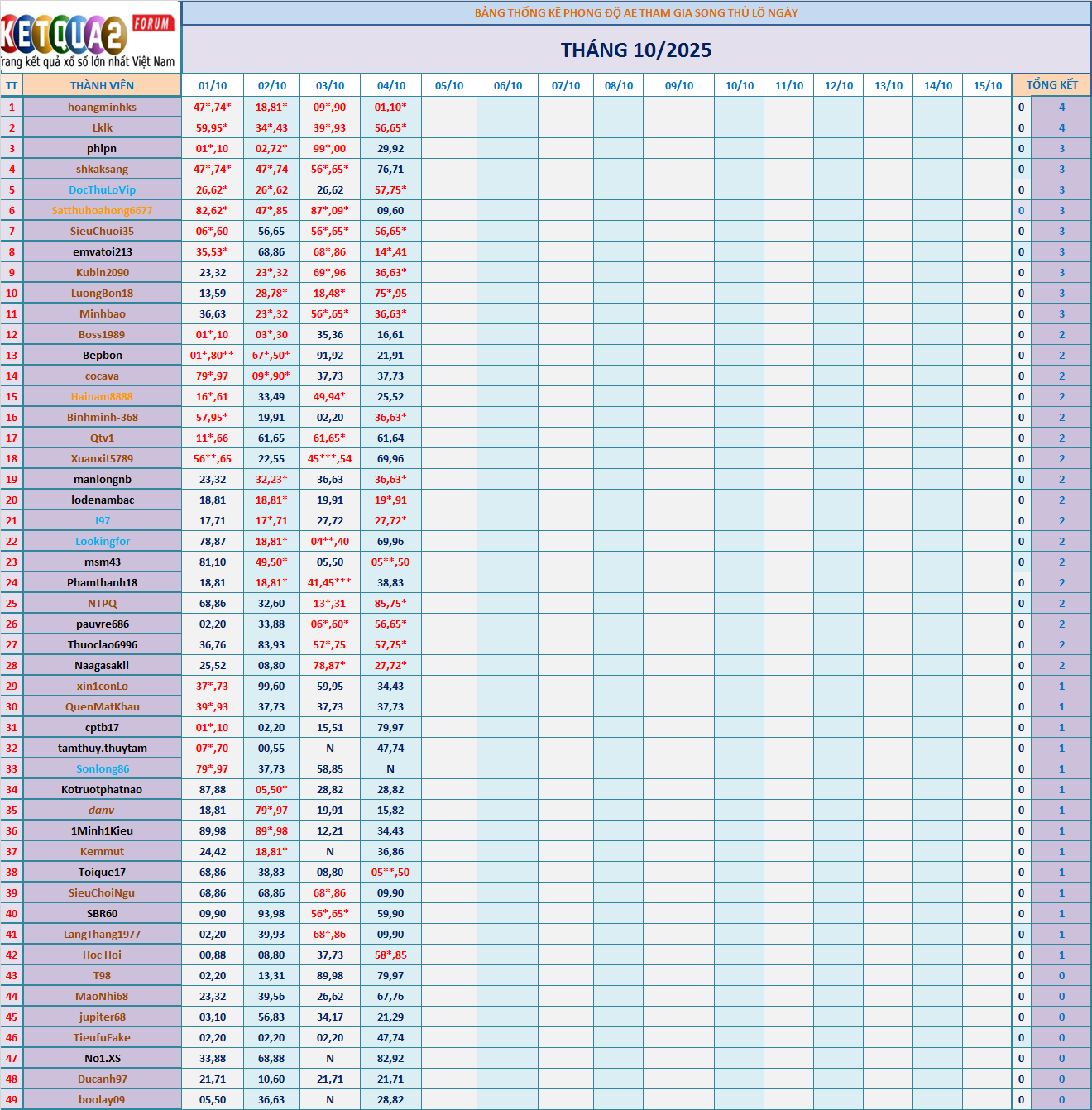Click the 15/10 date column header
Image resolution: width=1092 pixels, height=1110 pixels.
pos(987,85)
